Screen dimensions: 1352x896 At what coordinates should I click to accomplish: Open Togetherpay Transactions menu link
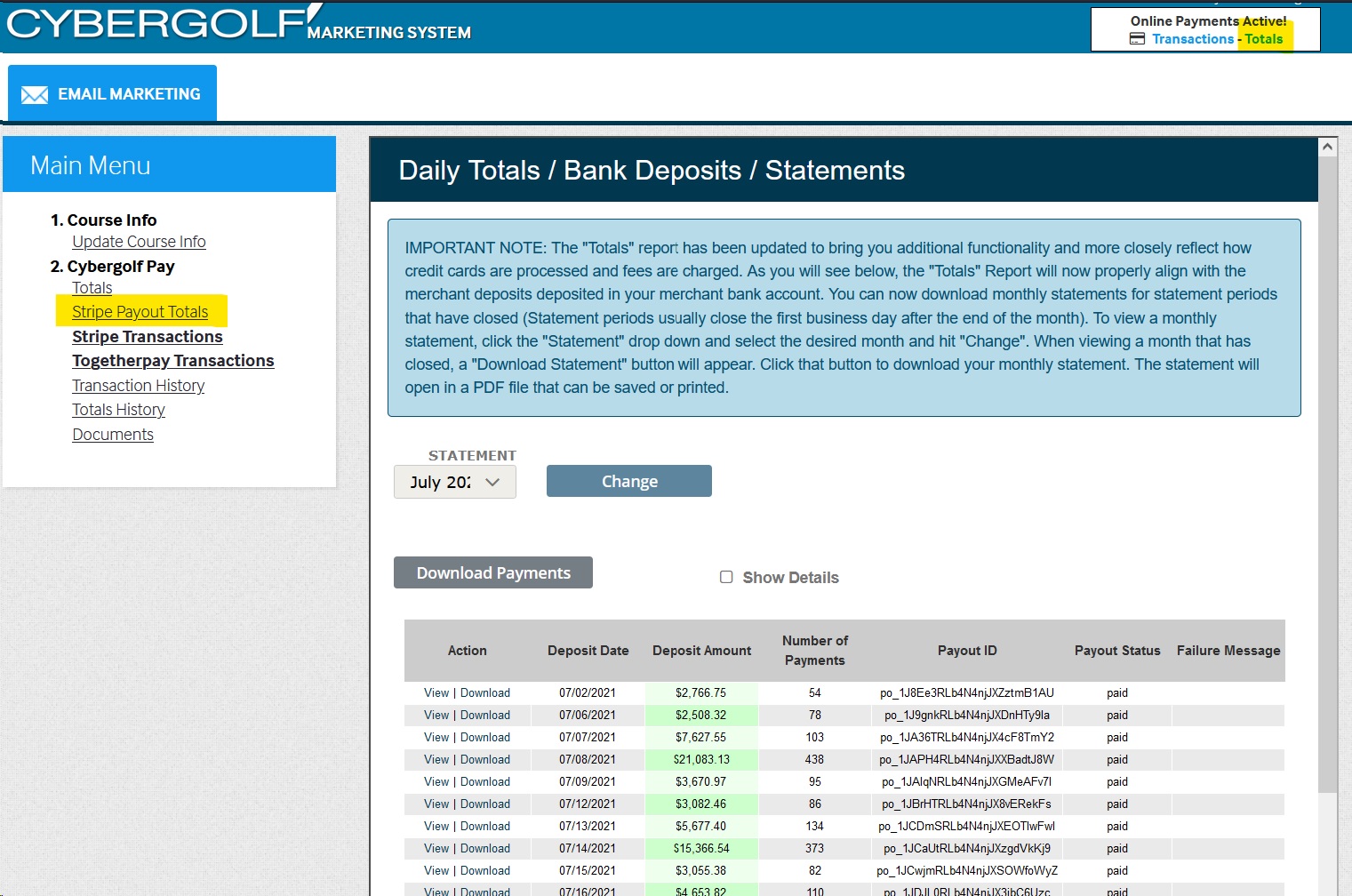(173, 361)
